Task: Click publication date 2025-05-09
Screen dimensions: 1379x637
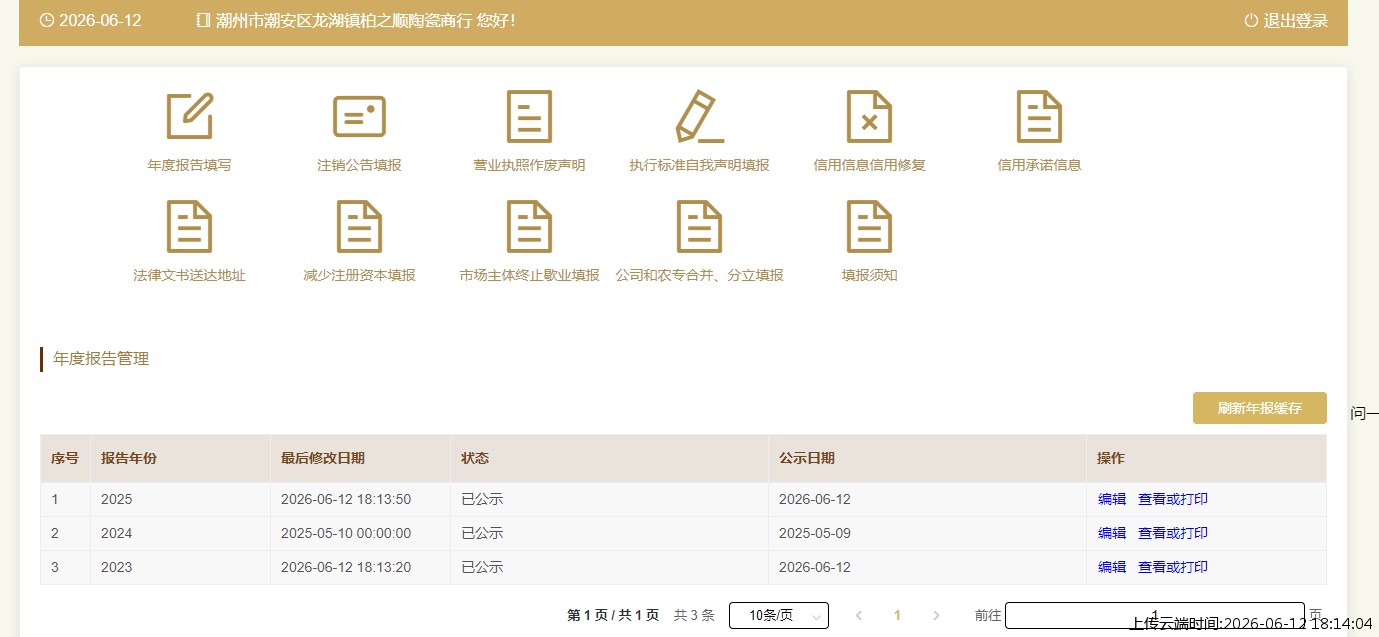Action: (815, 533)
